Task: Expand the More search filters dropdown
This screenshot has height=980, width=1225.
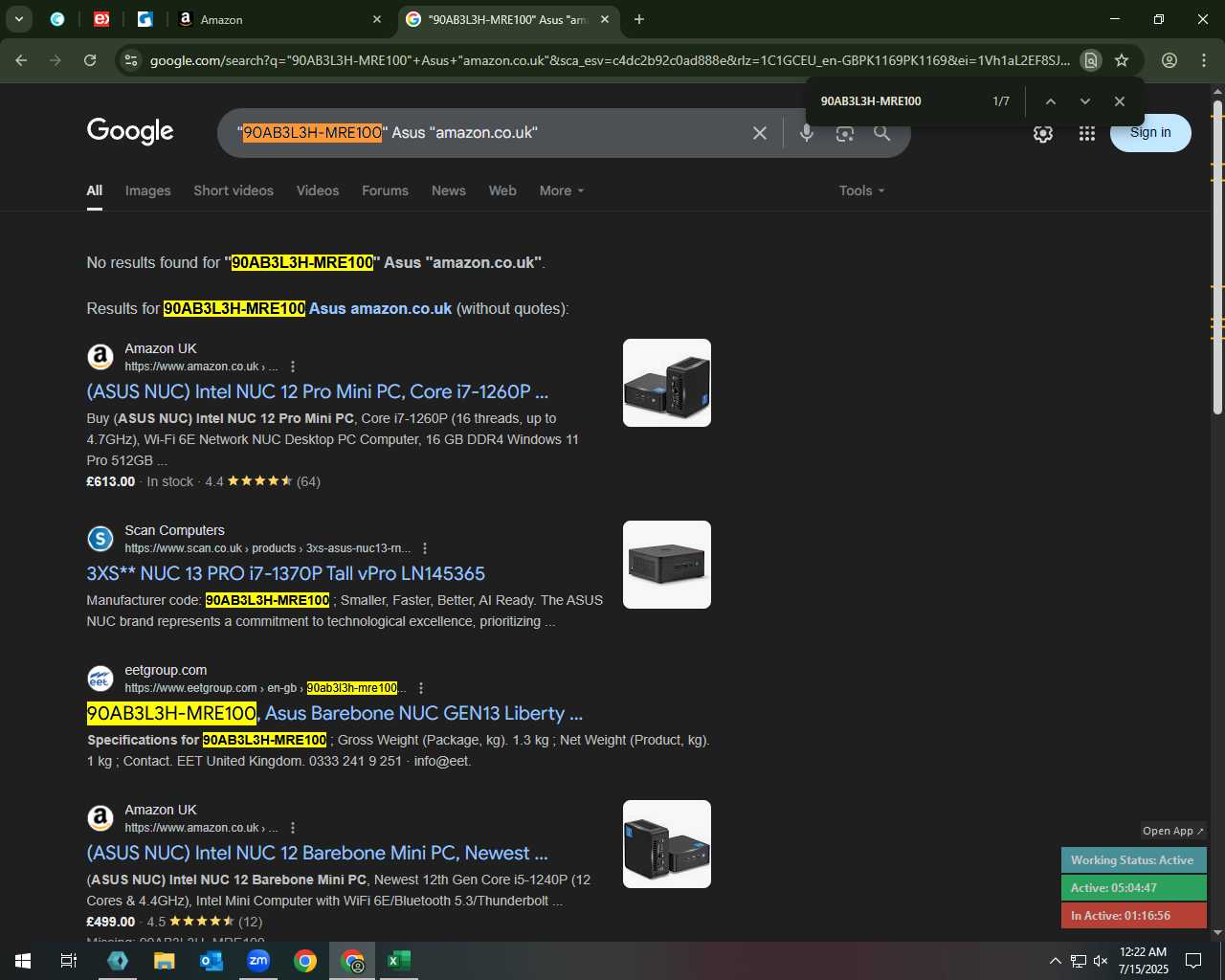Action: pos(562,190)
